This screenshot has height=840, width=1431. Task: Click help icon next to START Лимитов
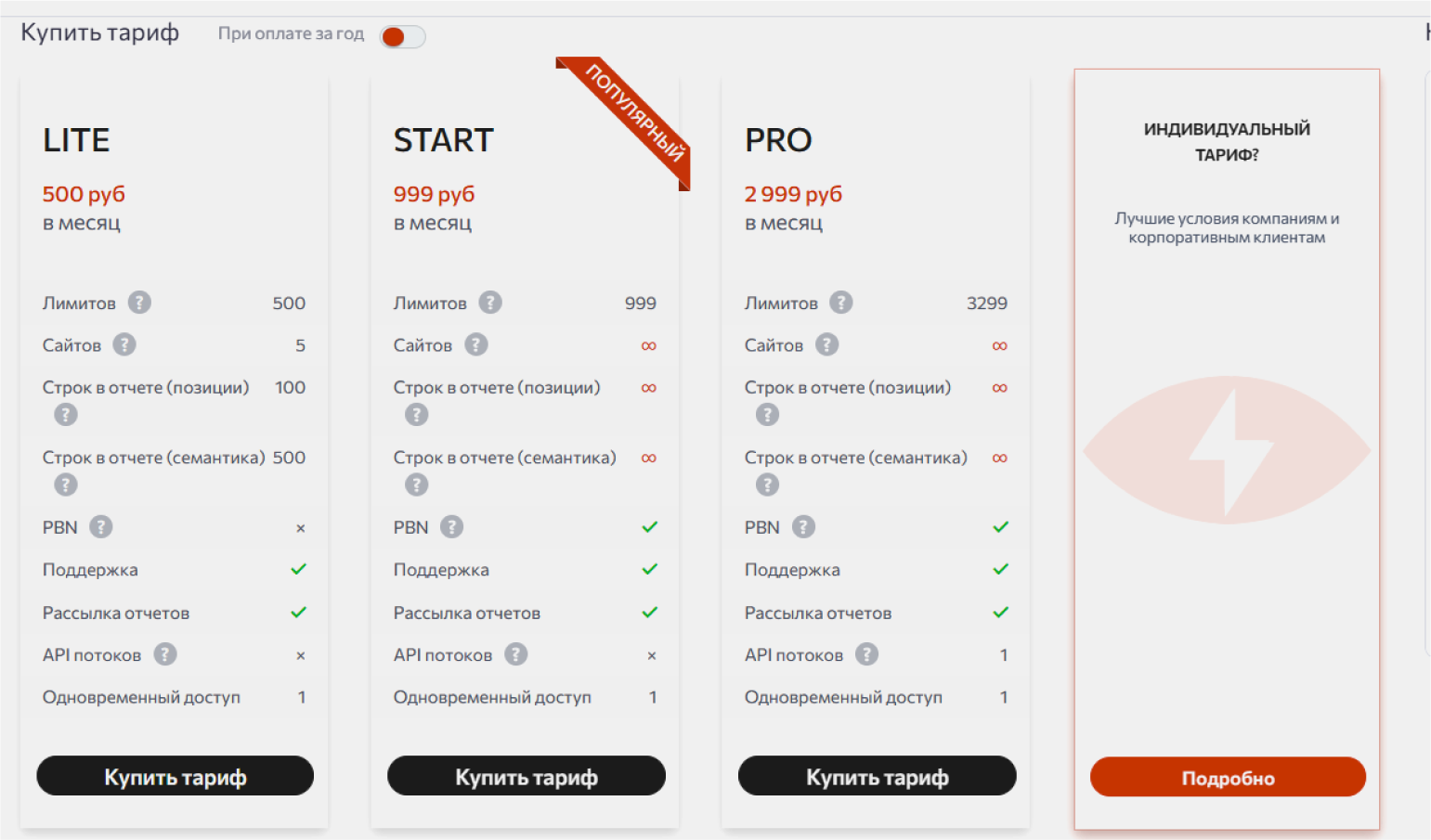(490, 303)
